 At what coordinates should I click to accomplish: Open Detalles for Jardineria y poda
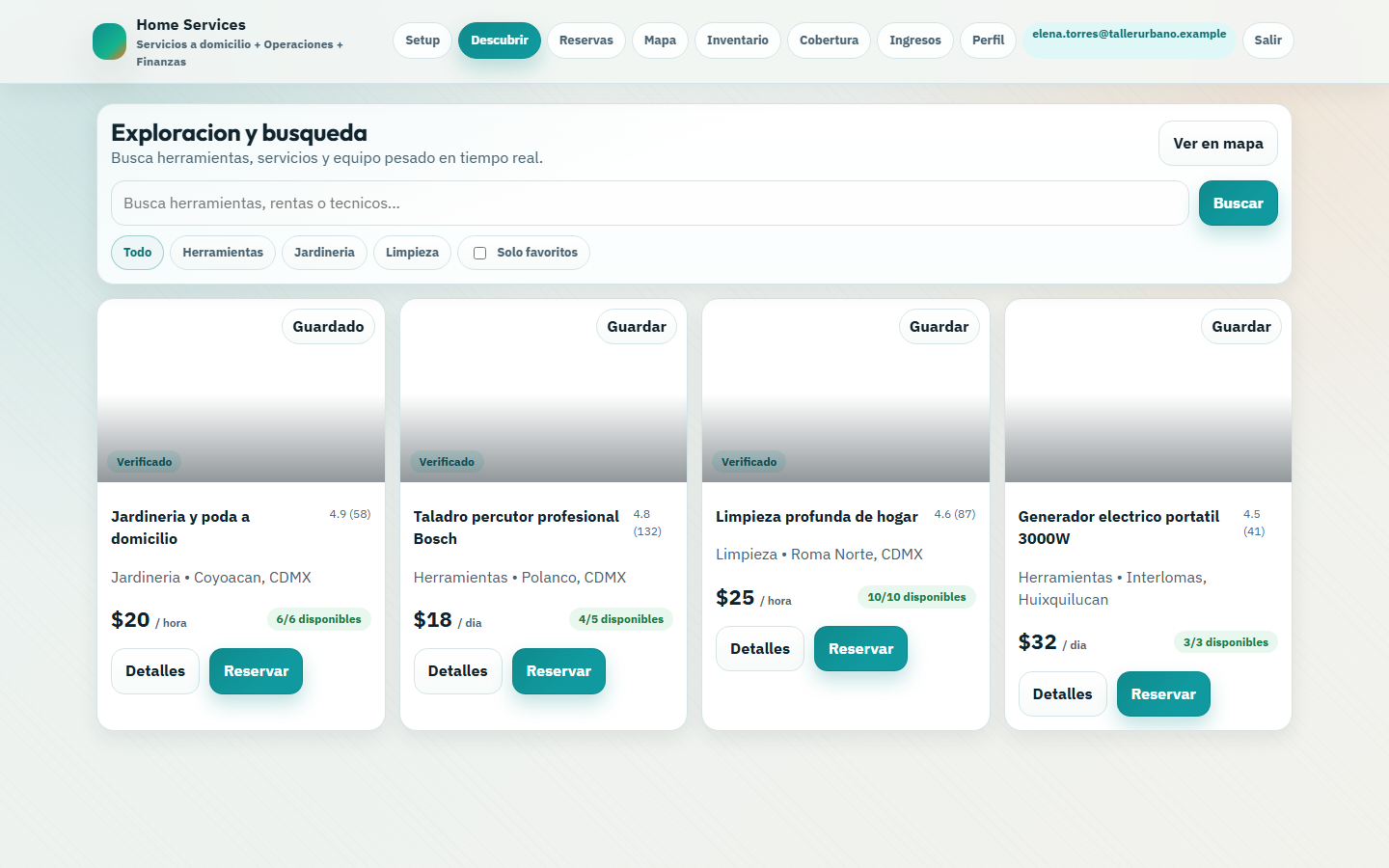click(x=155, y=671)
